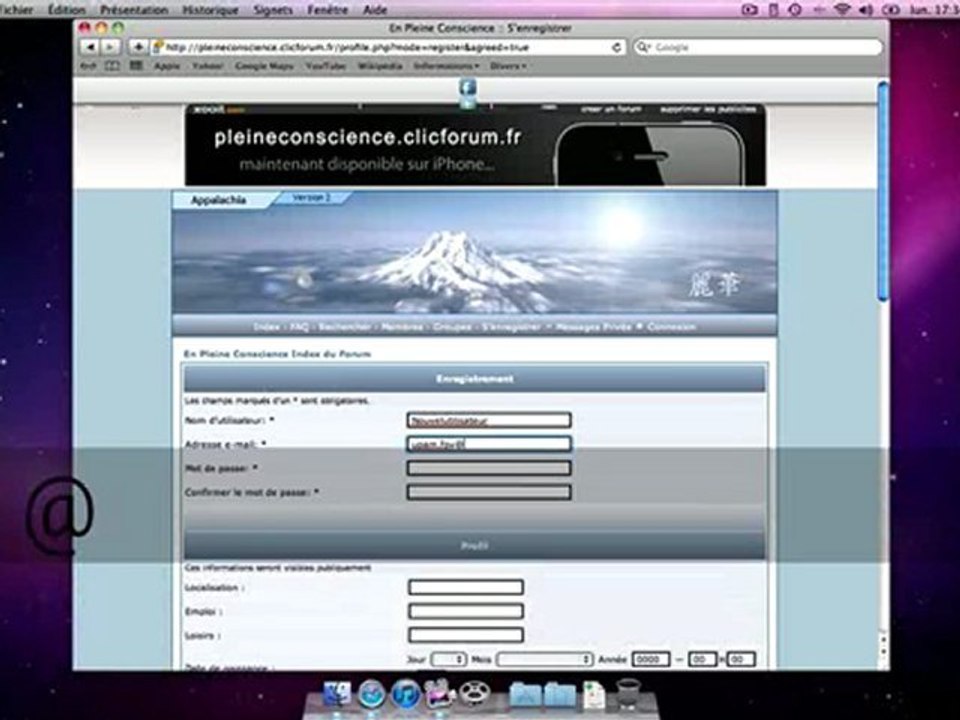Screen dimensions: 960x720
Task: Click the Facebook icon above the banner
Action: pos(468,88)
